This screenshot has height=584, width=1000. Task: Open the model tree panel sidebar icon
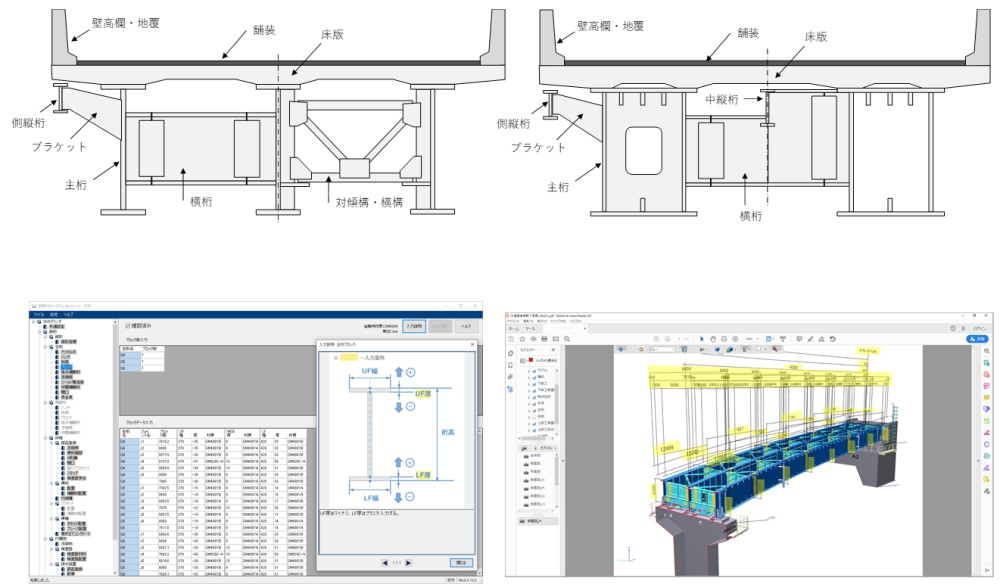point(510,389)
